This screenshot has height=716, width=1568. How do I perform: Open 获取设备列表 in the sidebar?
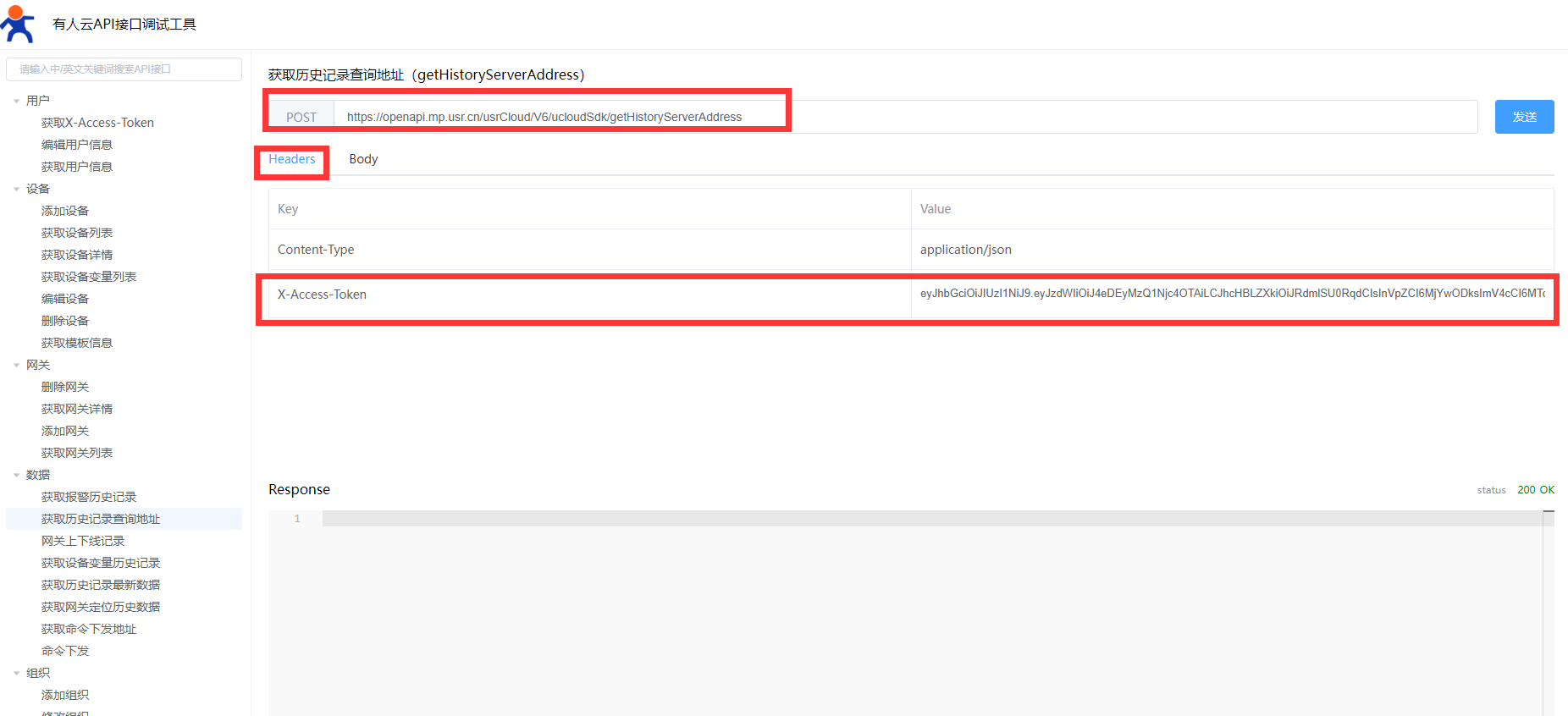(x=77, y=233)
